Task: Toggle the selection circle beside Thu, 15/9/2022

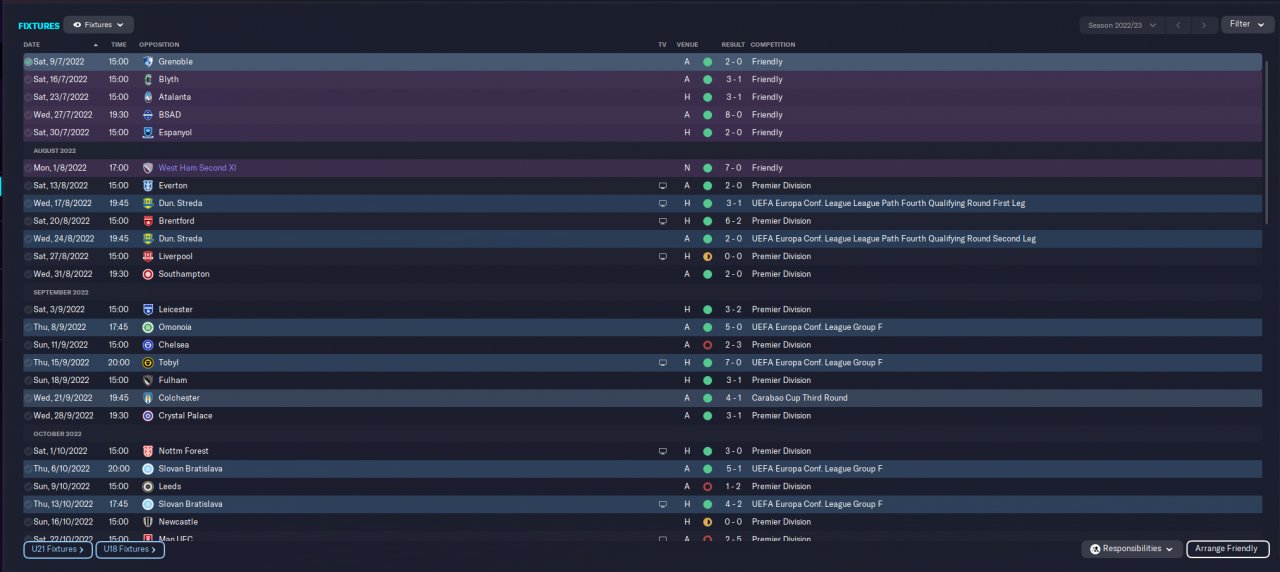Action: coord(28,363)
